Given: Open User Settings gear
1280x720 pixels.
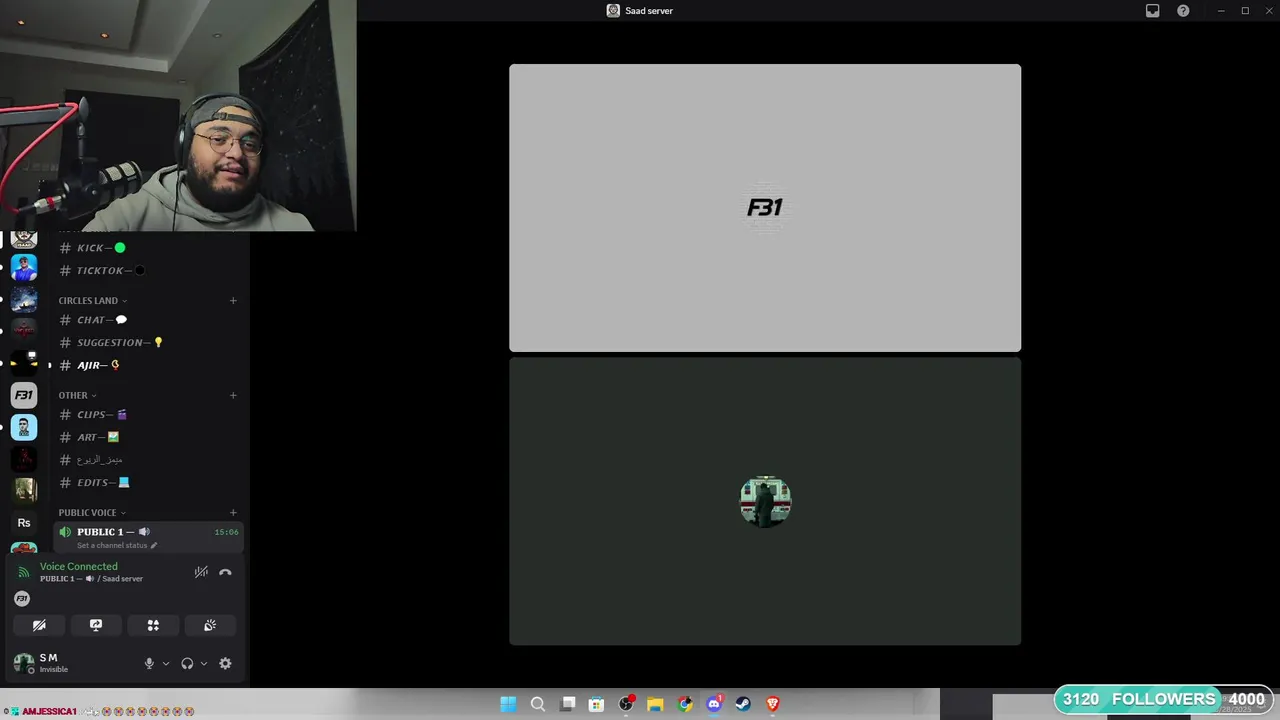Looking at the screenshot, I should click(225, 663).
